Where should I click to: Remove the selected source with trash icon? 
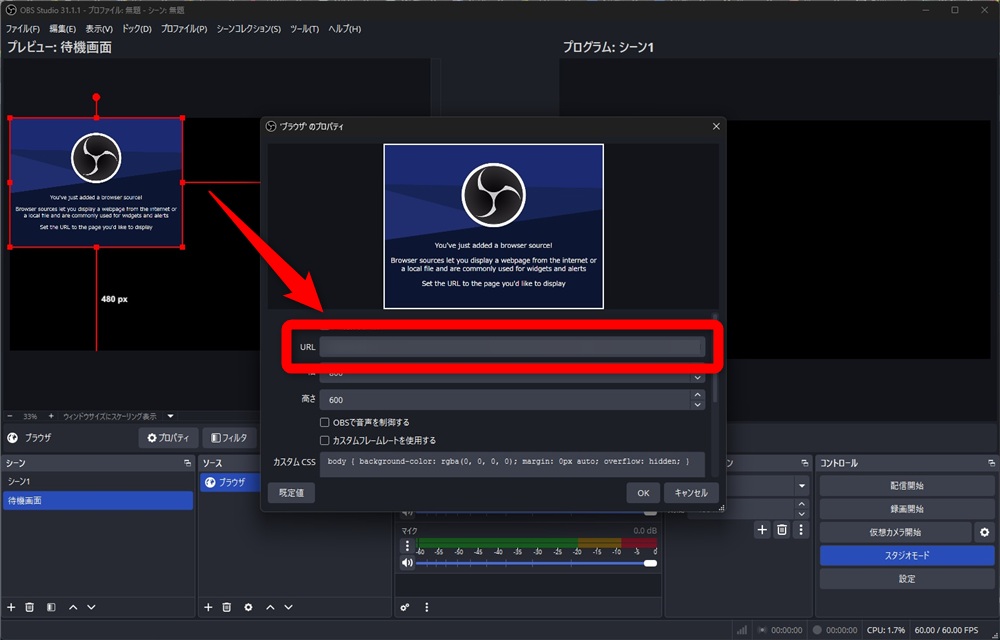[x=226, y=607]
